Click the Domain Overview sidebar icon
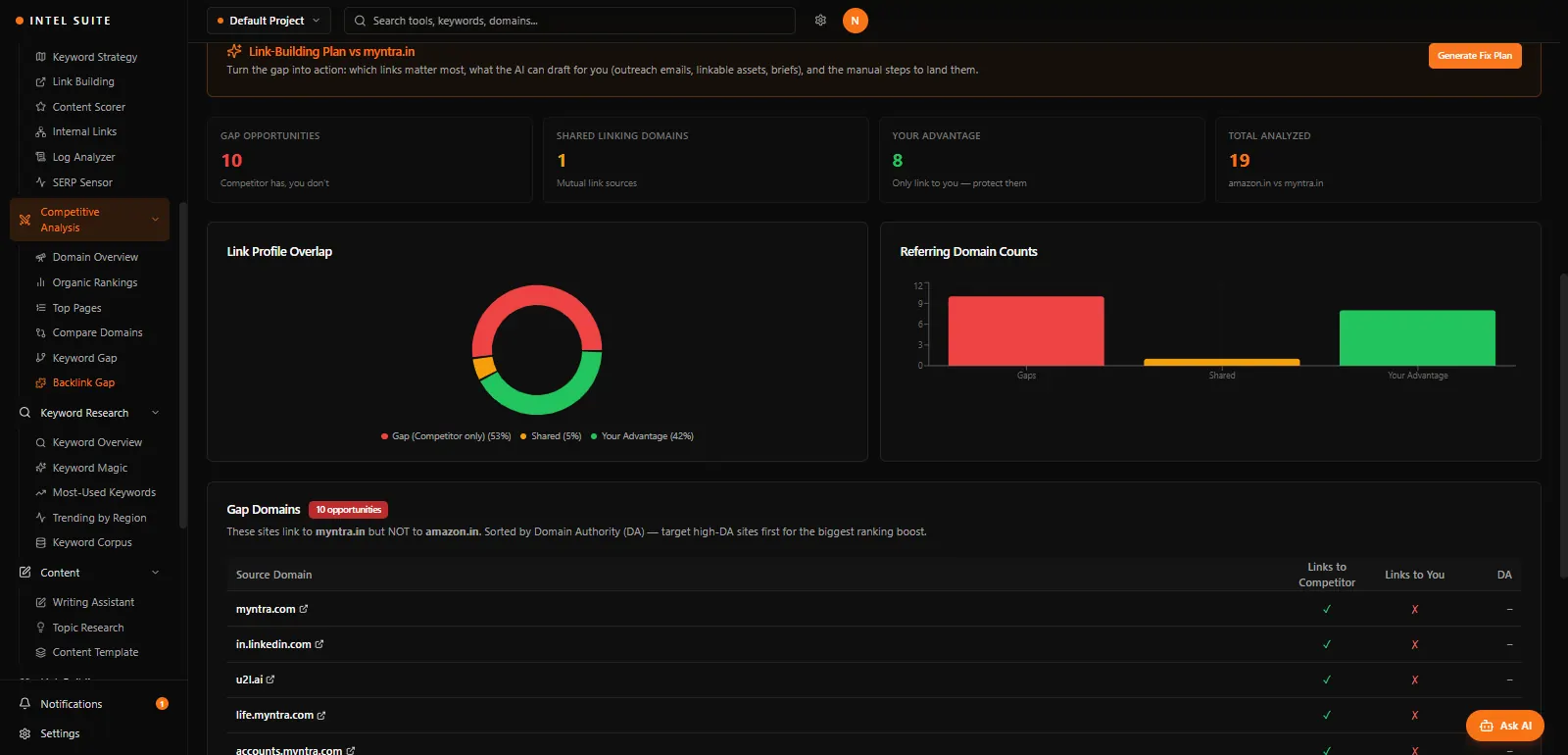The height and width of the screenshot is (755, 1568). (x=40, y=258)
